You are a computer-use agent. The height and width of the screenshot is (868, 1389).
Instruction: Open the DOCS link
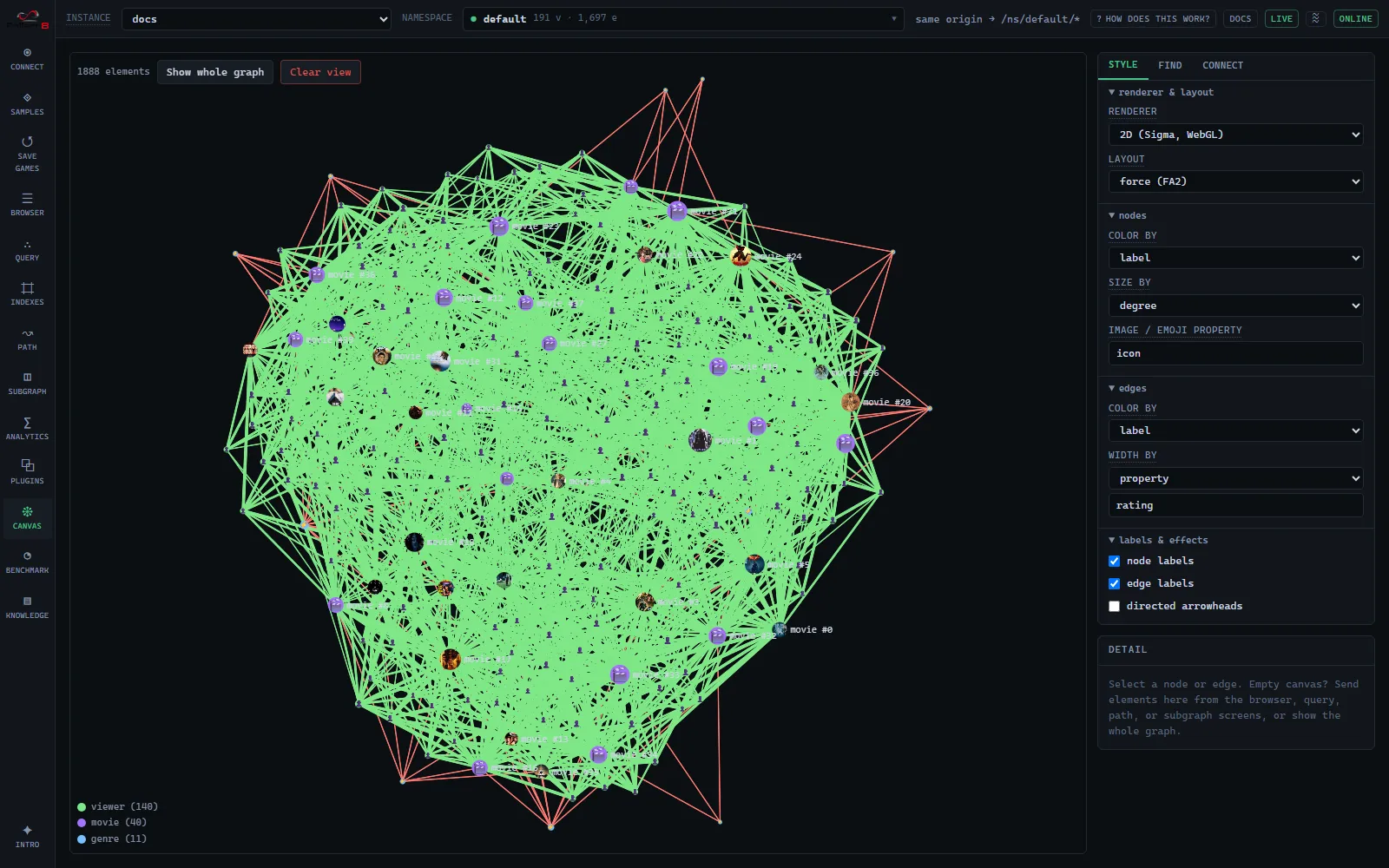1240,18
